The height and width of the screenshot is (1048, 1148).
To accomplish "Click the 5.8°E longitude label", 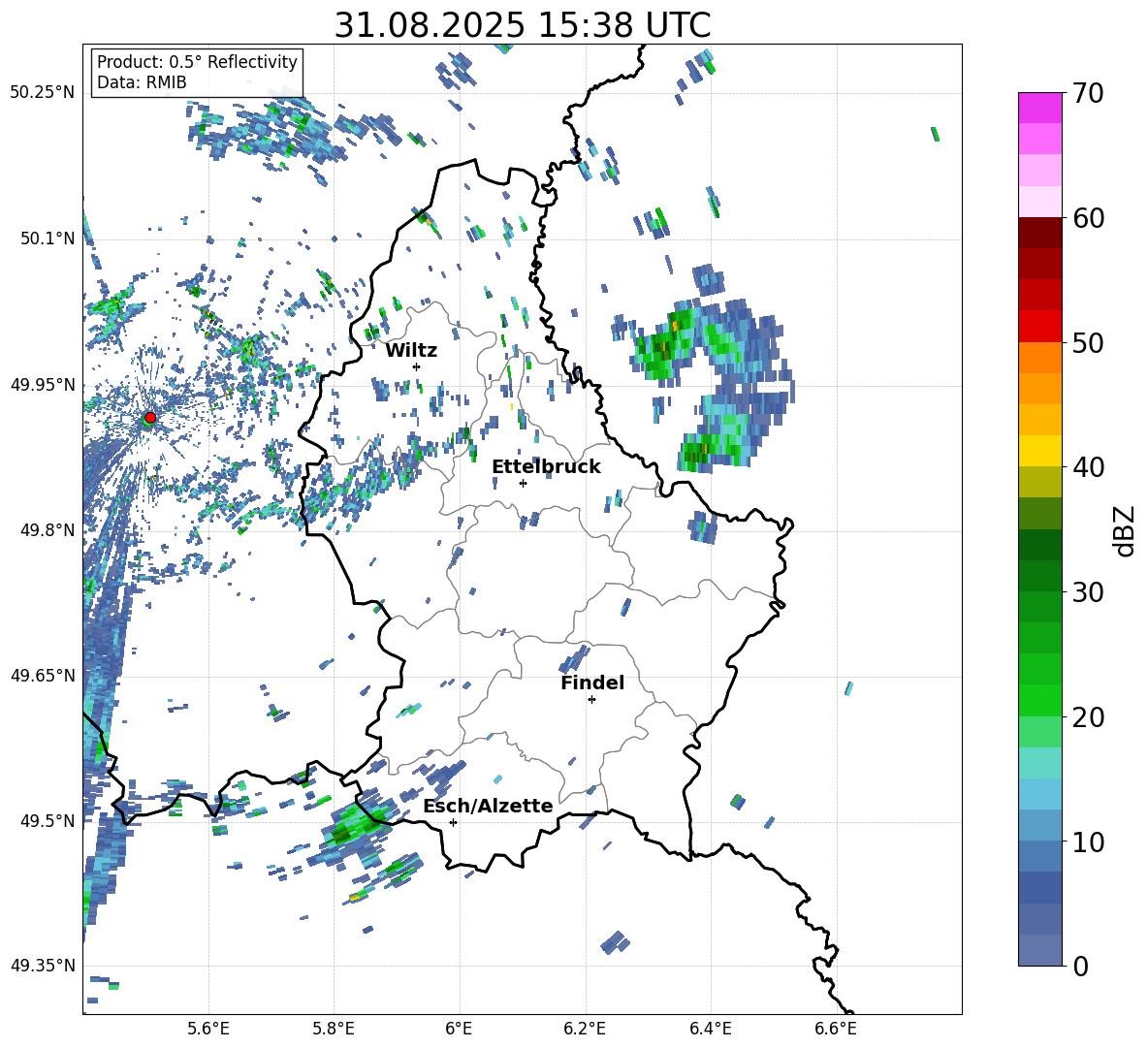I will click(x=334, y=1029).
